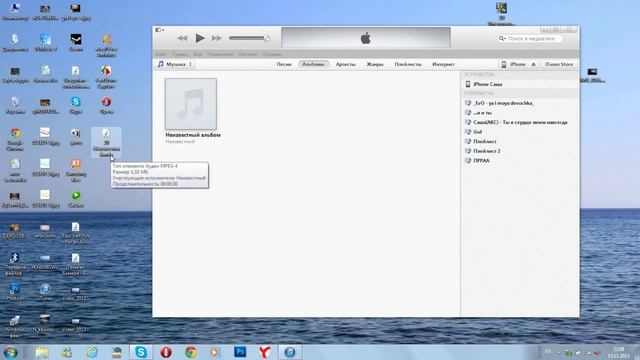Open the iTunes Store button
The height and width of the screenshot is (360, 640).
[x=559, y=64]
